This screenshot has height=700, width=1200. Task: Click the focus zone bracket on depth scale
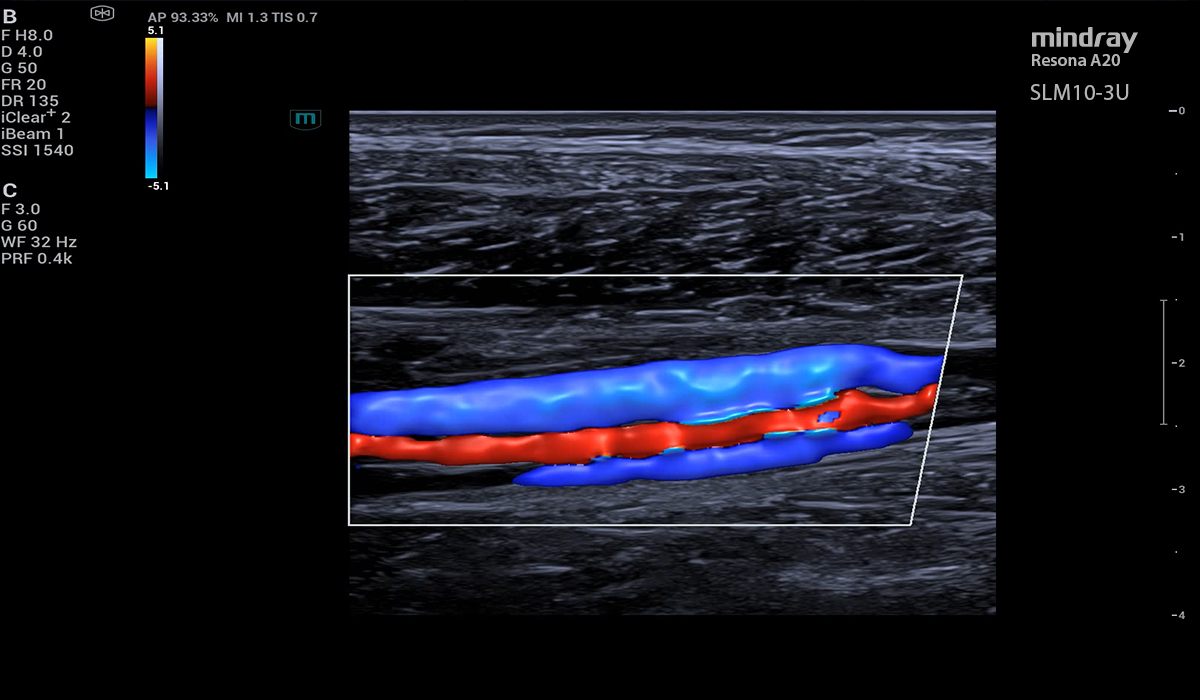pos(1164,362)
